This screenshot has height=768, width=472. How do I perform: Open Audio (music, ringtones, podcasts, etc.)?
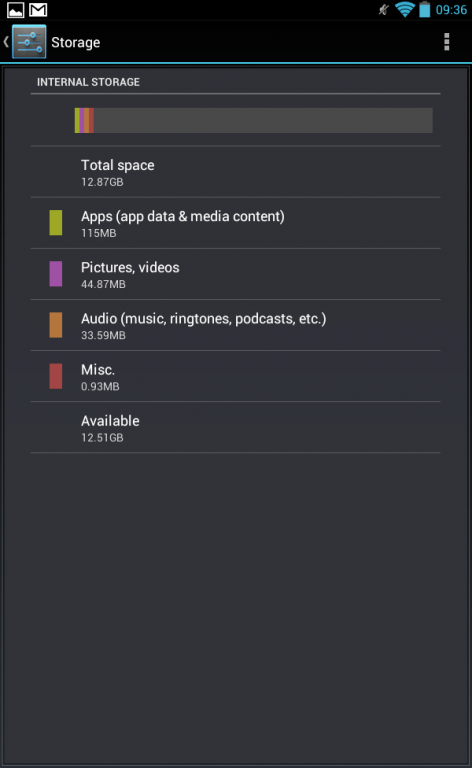pyautogui.click(x=236, y=325)
